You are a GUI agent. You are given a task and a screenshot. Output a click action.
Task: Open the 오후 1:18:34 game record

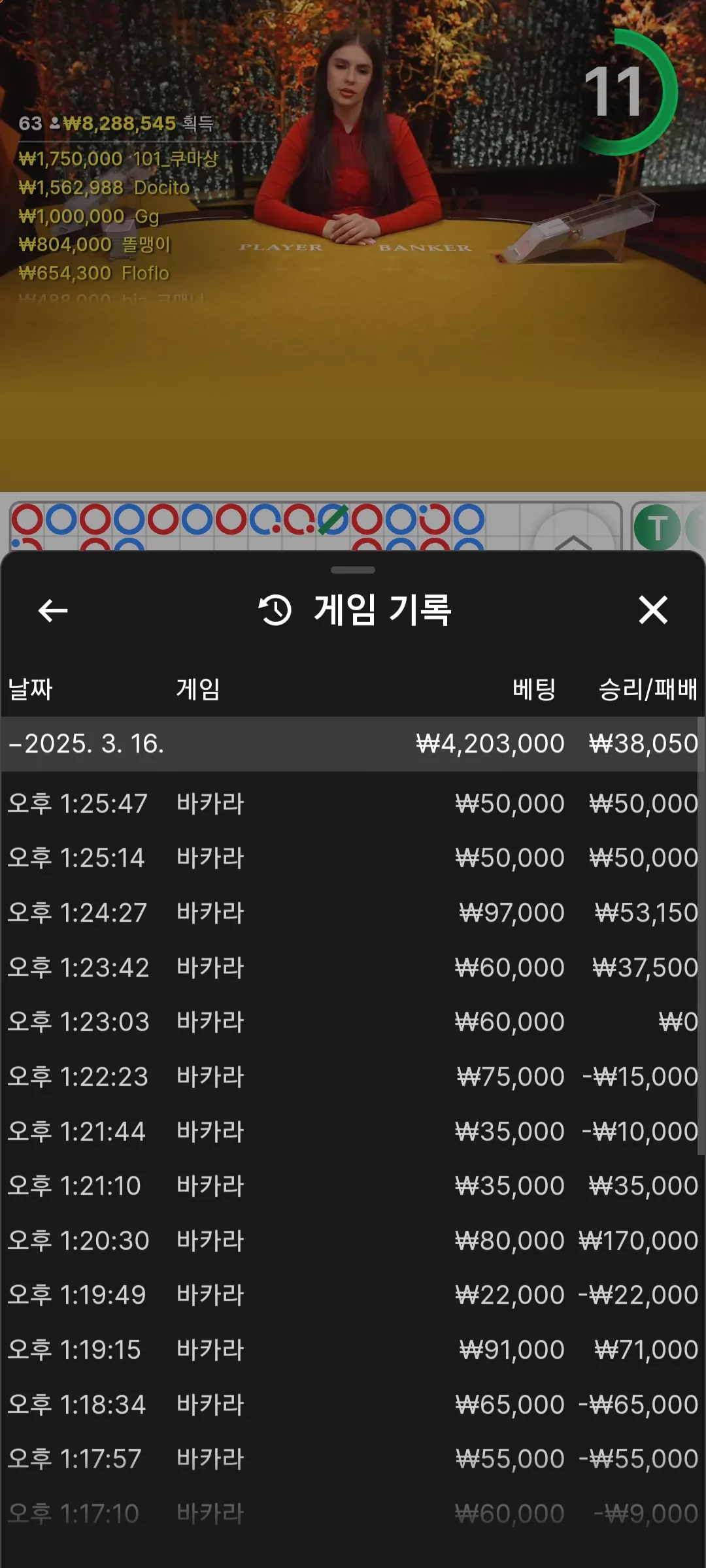click(x=353, y=1404)
